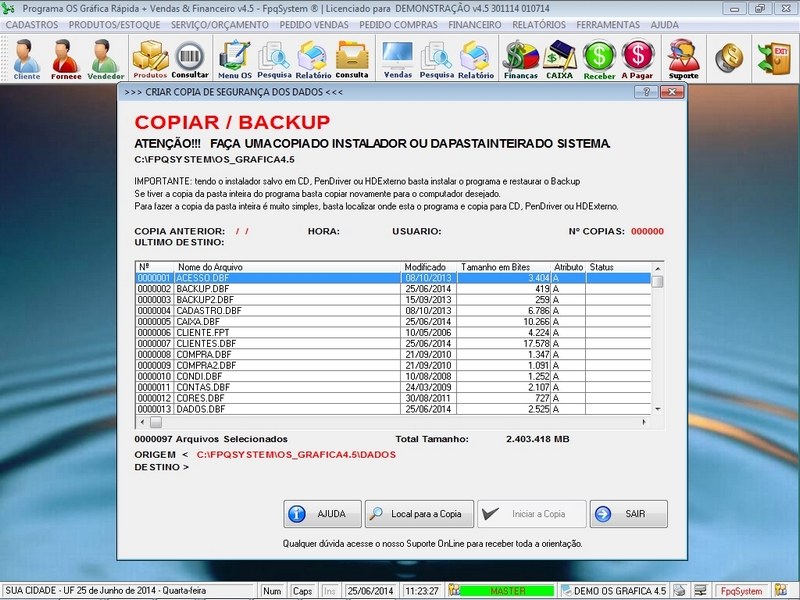Open the PRODUTOS/ESTOQUE menu

(x=114, y=23)
